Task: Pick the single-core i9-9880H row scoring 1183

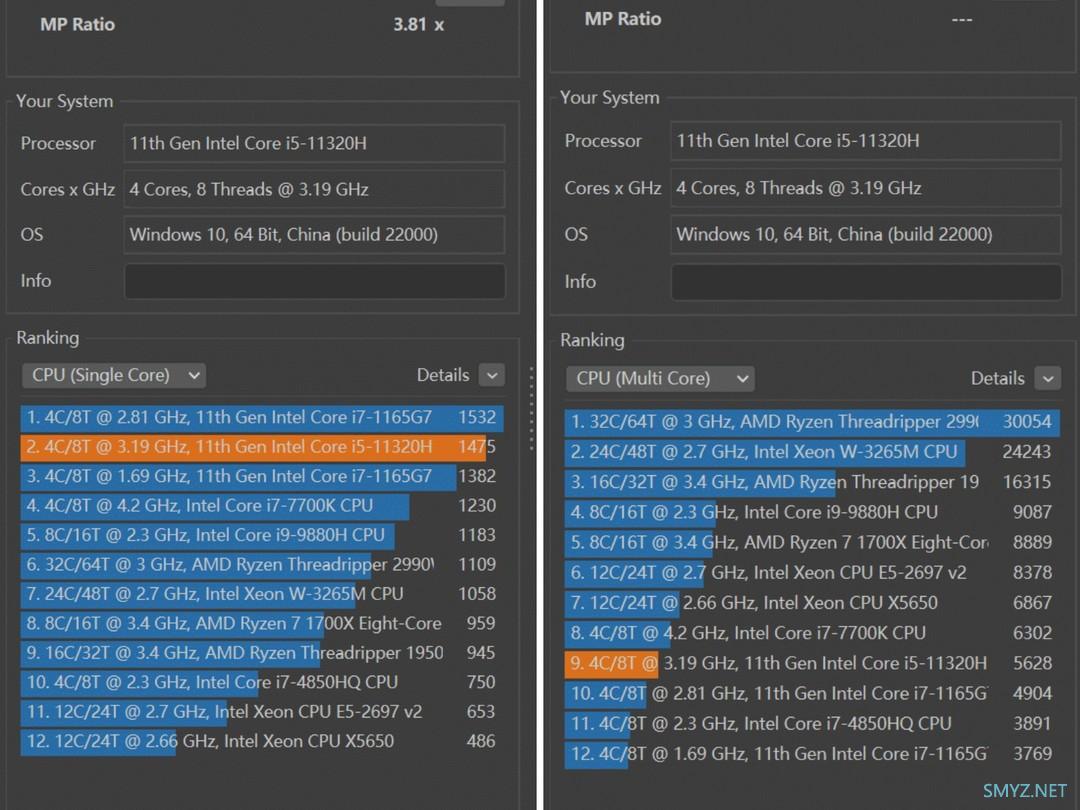Action: pos(260,535)
